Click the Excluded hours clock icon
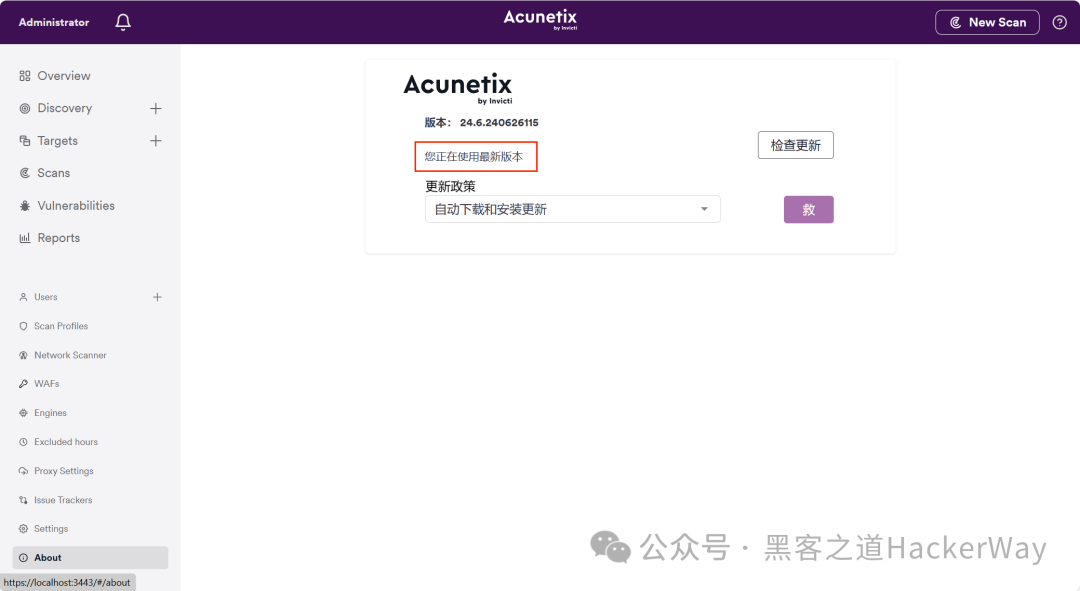The width and height of the screenshot is (1080, 591). (x=23, y=442)
